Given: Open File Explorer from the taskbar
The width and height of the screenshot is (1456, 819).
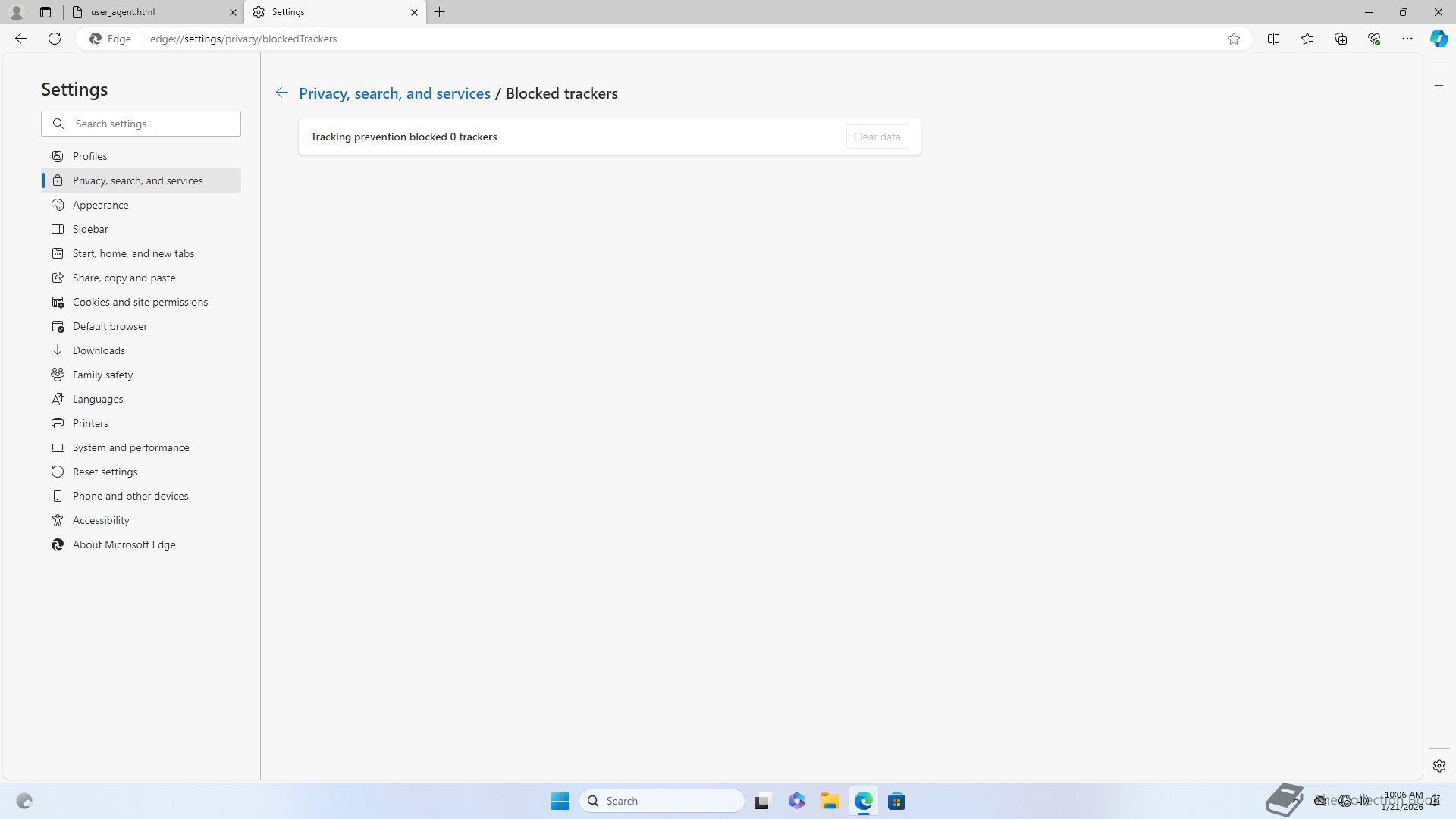Looking at the screenshot, I should pos(830,801).
